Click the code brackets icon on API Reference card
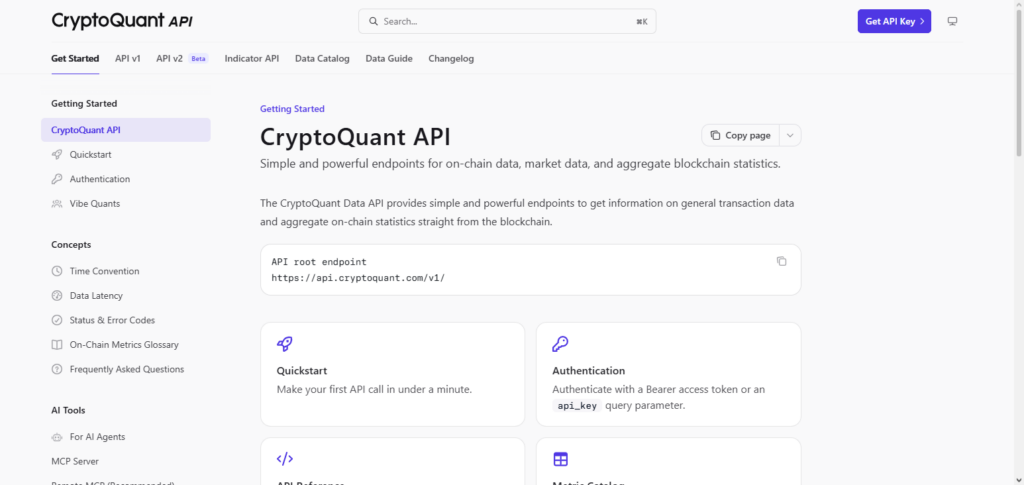This screenshot has height=485, width=1024. [x=285, y=459]
